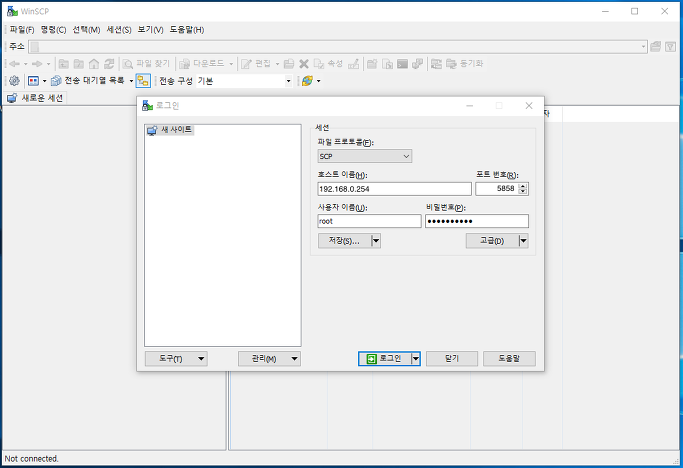Expand the address bar dropdown arrow
This screenshot has height=468, width=683.
[643, 47]
